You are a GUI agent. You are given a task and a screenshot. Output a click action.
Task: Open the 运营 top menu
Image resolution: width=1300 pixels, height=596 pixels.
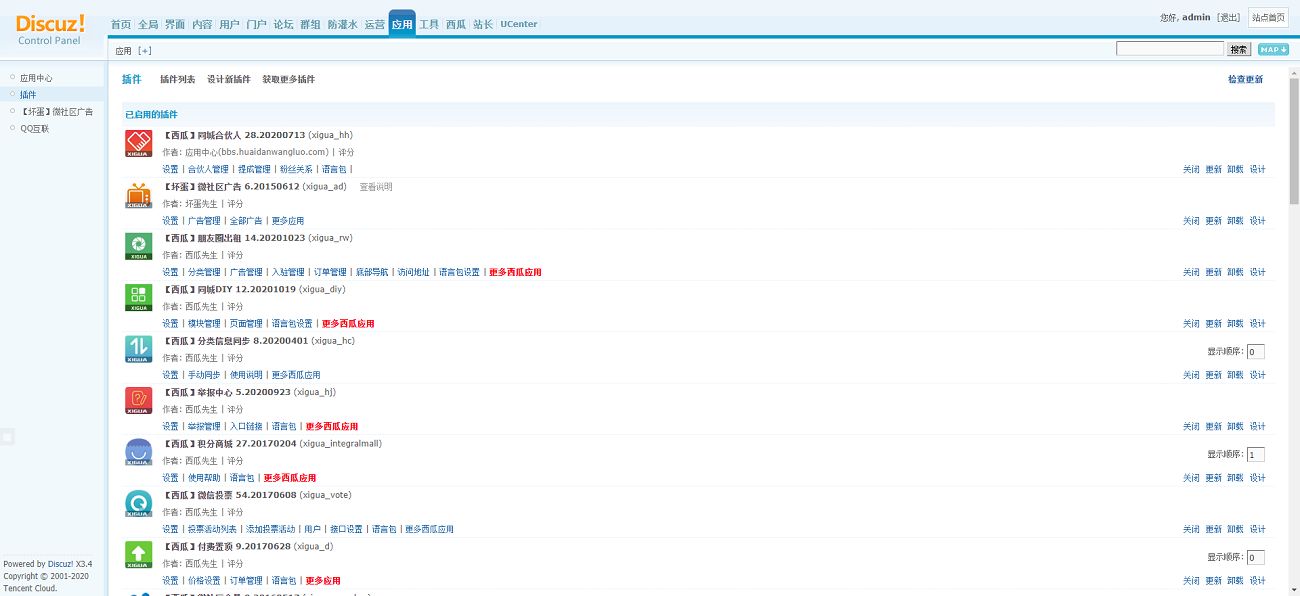(x=374, y=24)
